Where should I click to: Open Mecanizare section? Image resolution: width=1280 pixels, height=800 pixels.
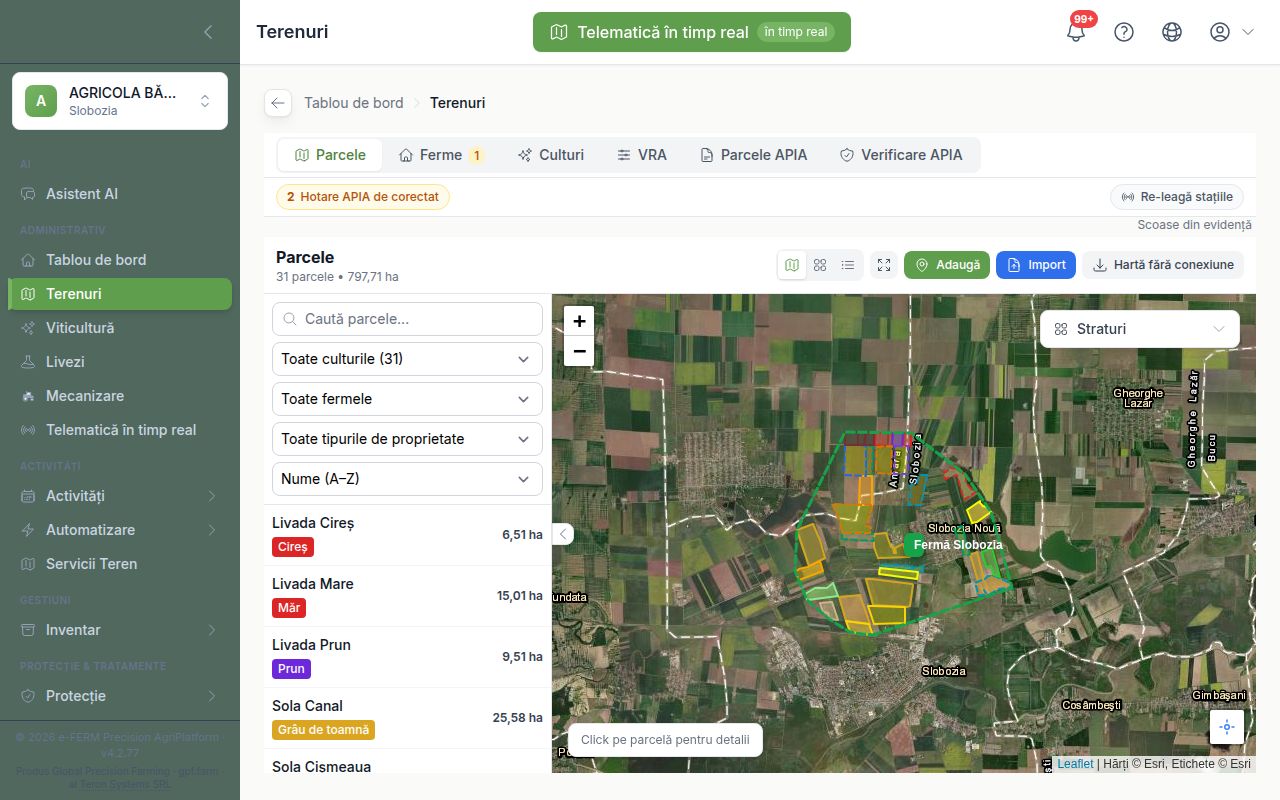click(120, 396)
